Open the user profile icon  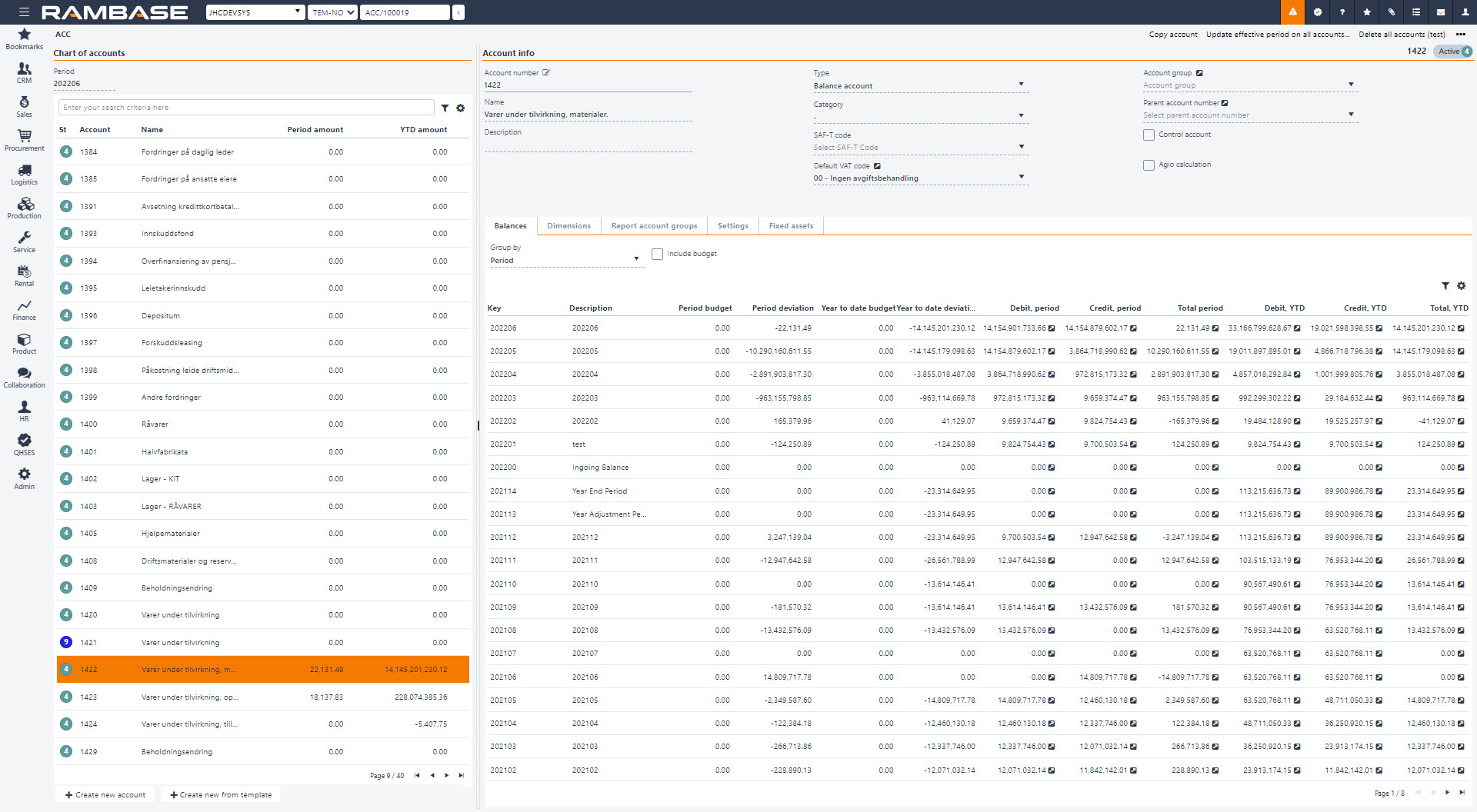pyautogui.click(x=1465, y=12)
